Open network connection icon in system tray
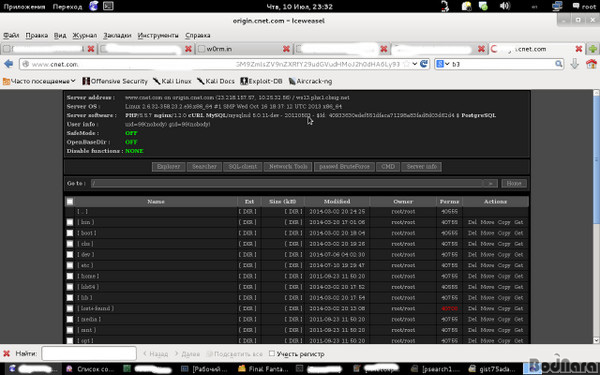The width and height of the screenshot is (600, 375). [557, 6]
